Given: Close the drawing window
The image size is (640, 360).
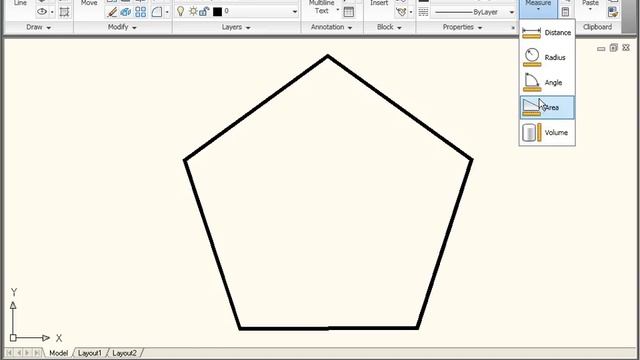Looking at the screenshot, I should 626,48.
